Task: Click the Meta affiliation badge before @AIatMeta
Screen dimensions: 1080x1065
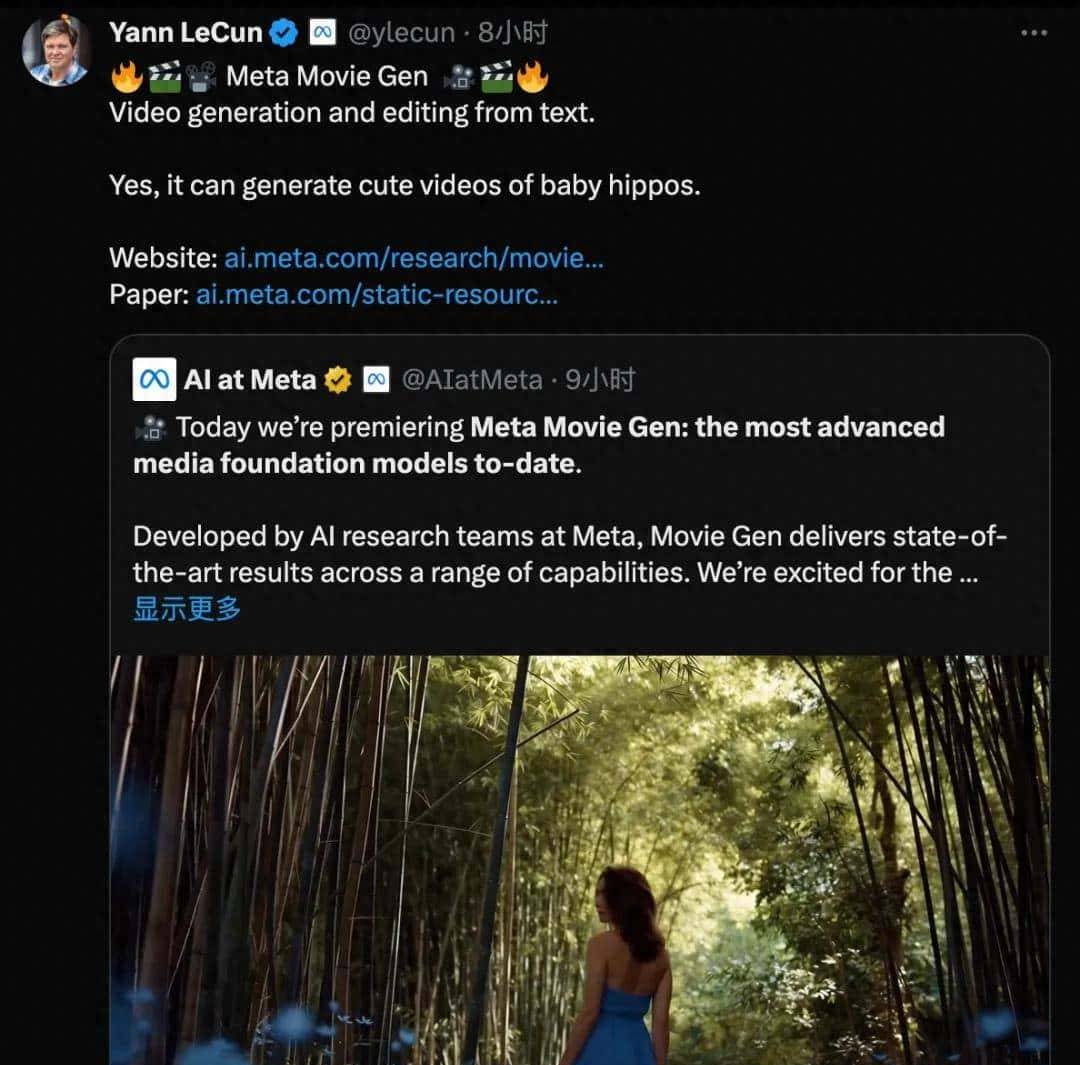Action: [376, 380]
